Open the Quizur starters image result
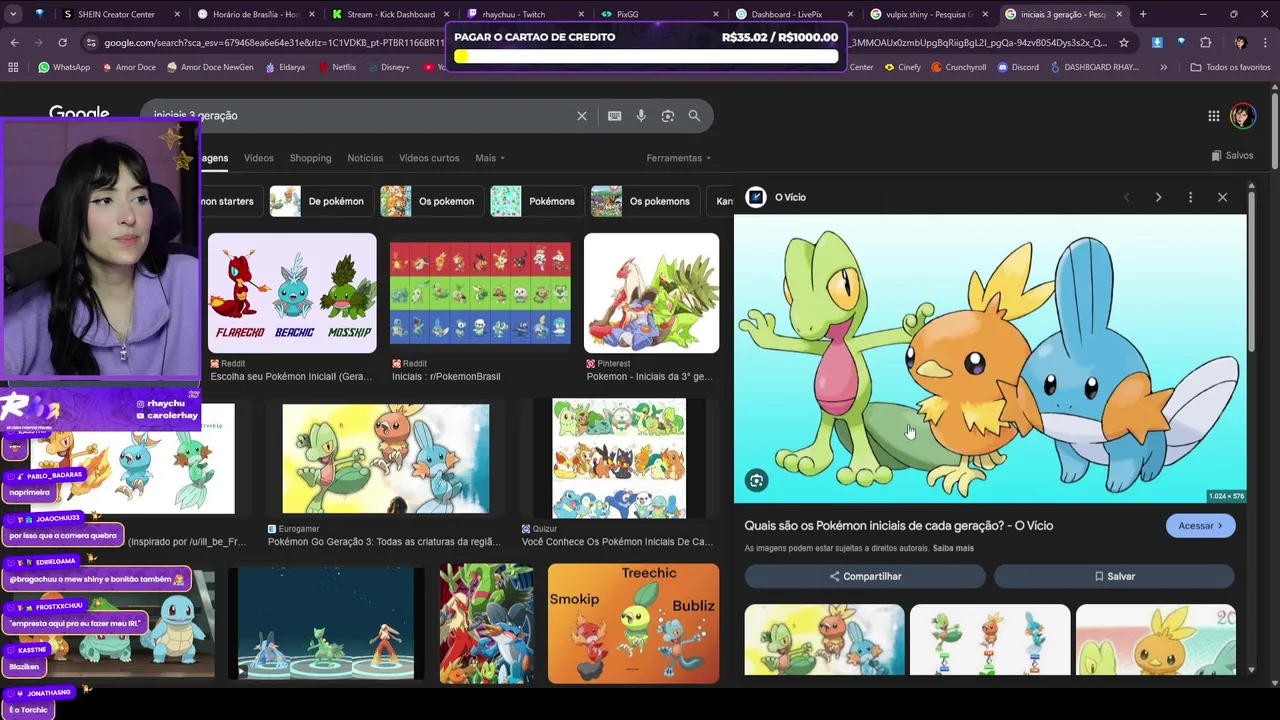Viewport: 1280px width, 720px height. click(x=619, y=459)
